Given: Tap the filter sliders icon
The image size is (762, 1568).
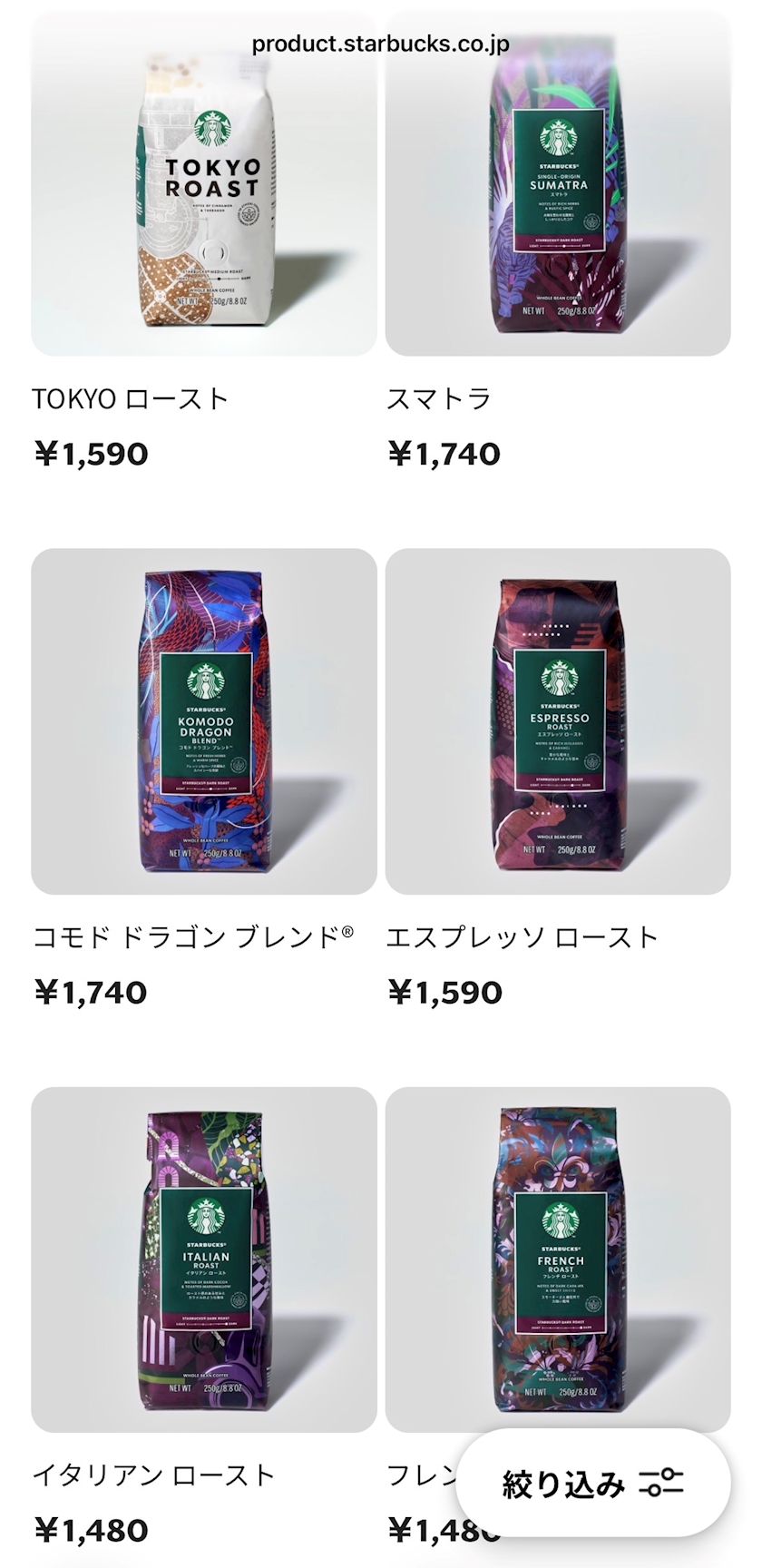Looking at the screenshot, I should [x=661, y=1484].
